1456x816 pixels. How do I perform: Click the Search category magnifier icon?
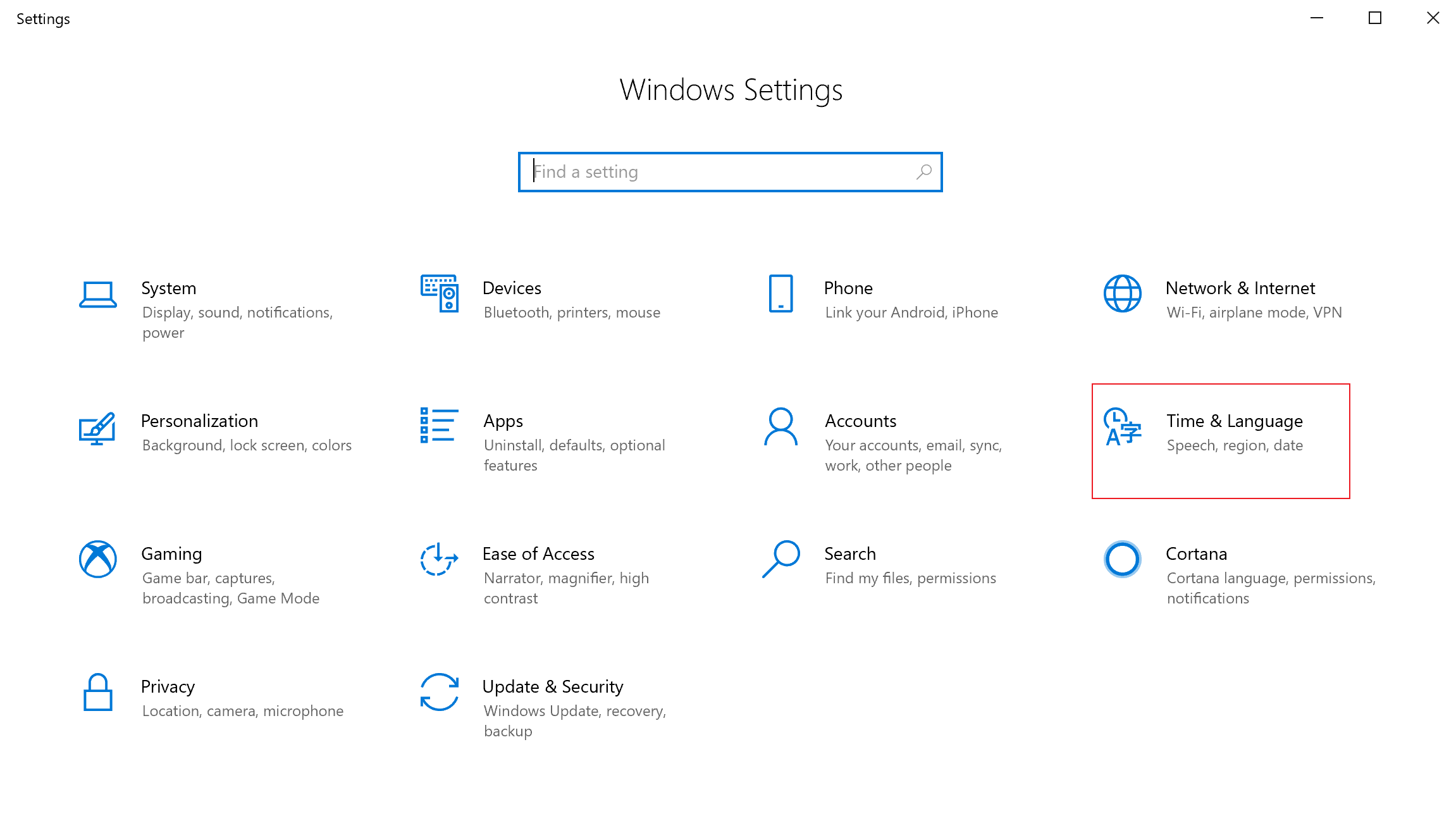pos(780,559)
